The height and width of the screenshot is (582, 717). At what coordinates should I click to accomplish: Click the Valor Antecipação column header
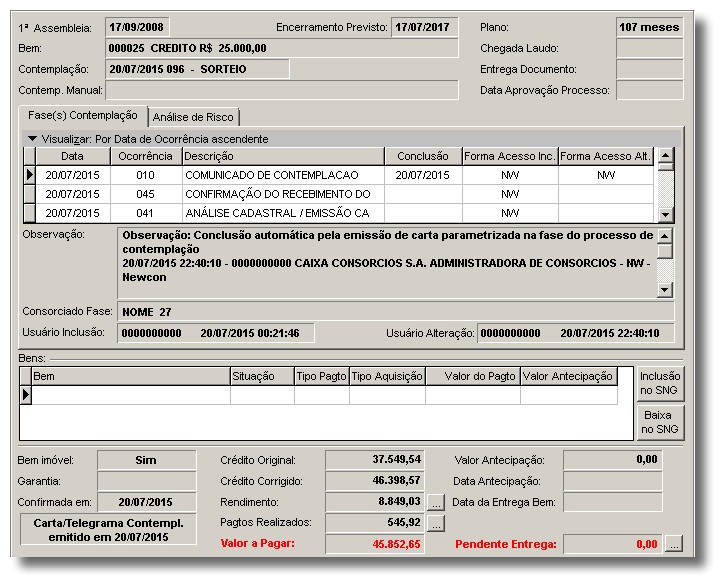(569, 376)
